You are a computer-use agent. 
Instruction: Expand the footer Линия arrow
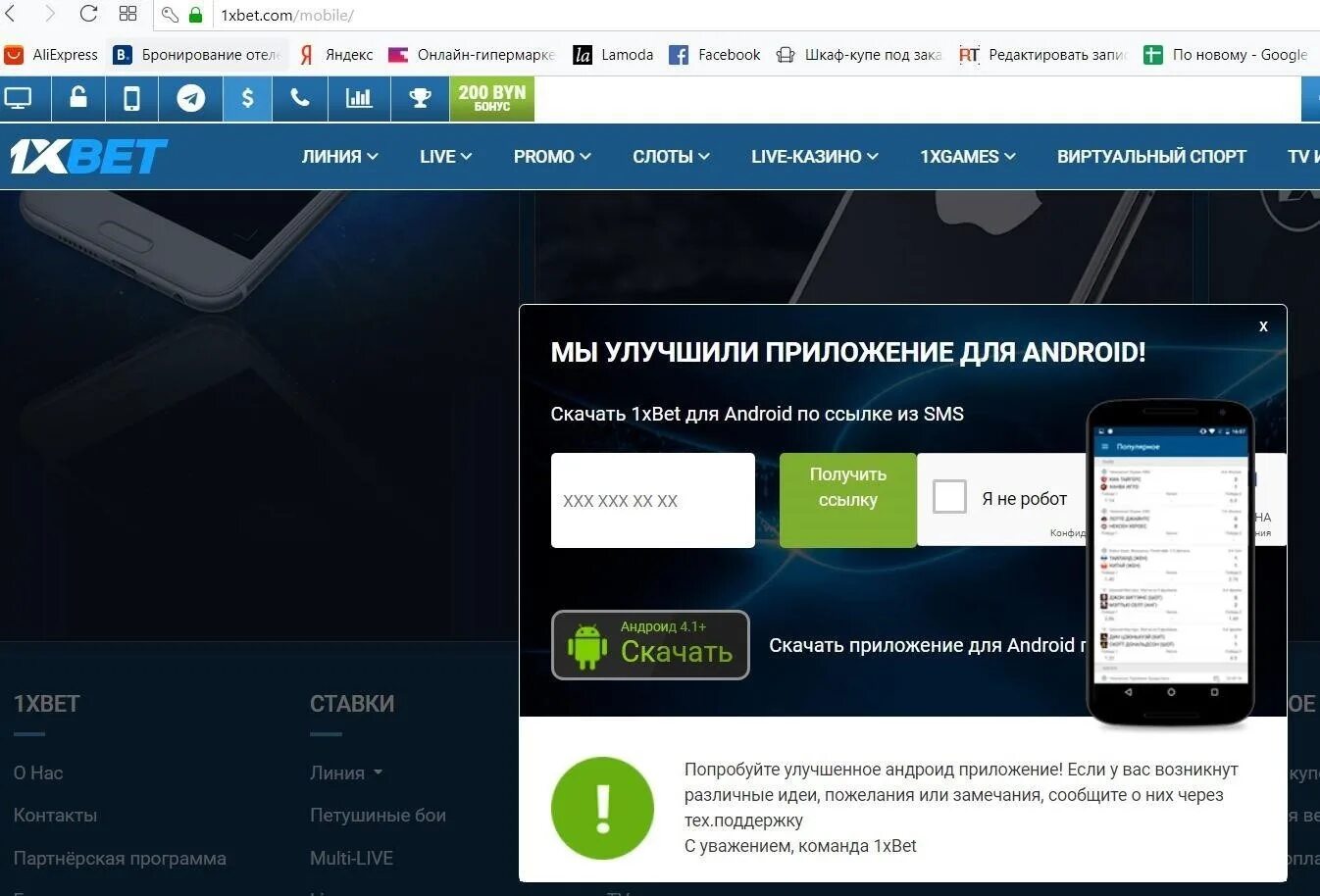click(378, 772)
